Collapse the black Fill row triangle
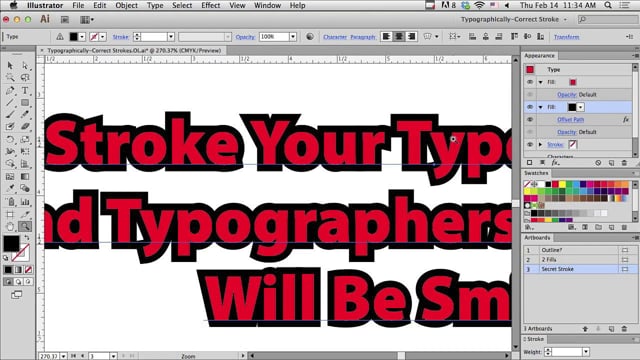 tap(541, 107)
